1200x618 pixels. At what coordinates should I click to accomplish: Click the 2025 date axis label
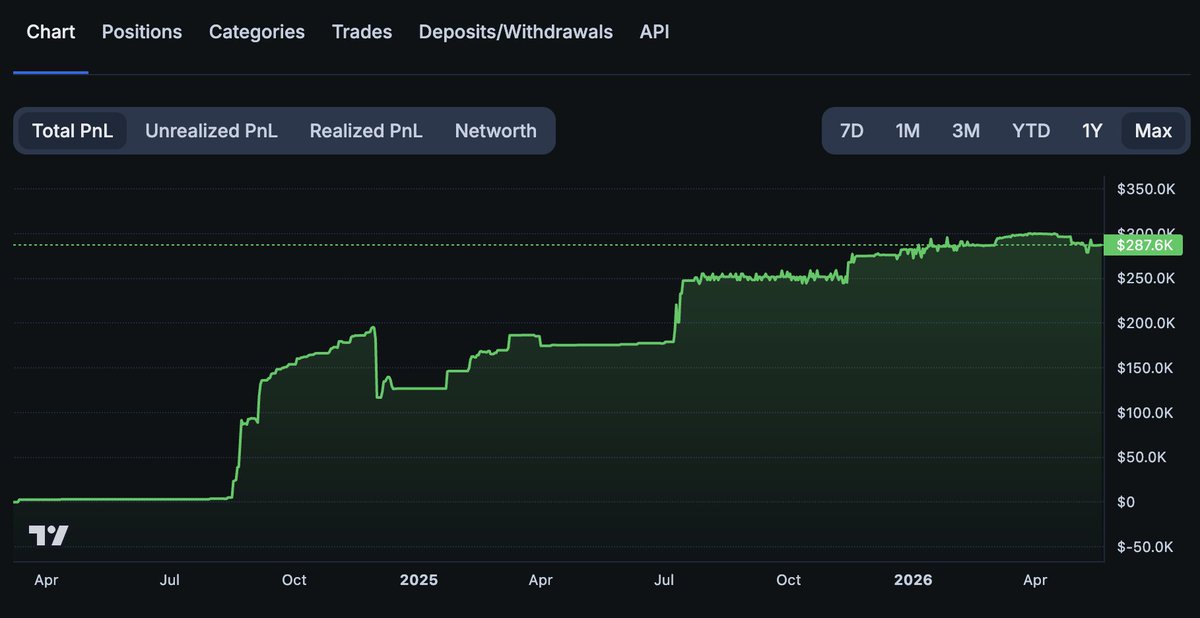[x=419, y=580]
